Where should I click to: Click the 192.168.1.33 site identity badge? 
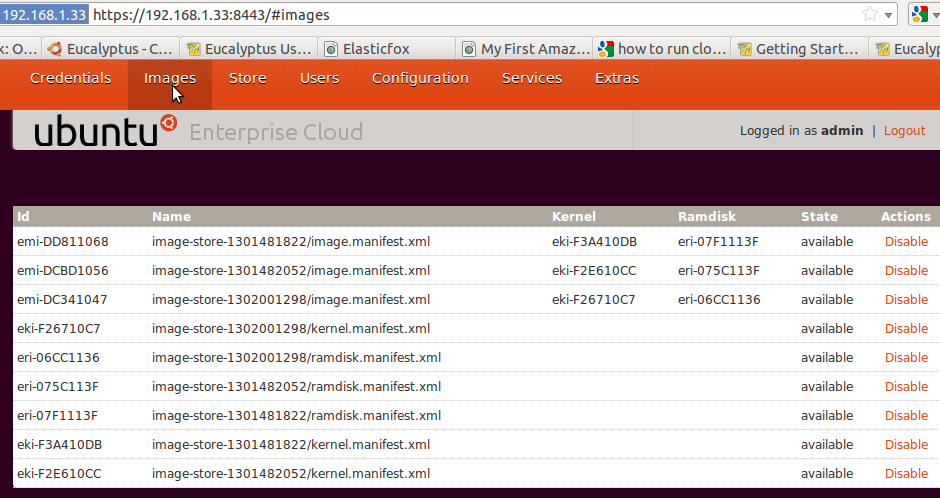click(44, 15)
